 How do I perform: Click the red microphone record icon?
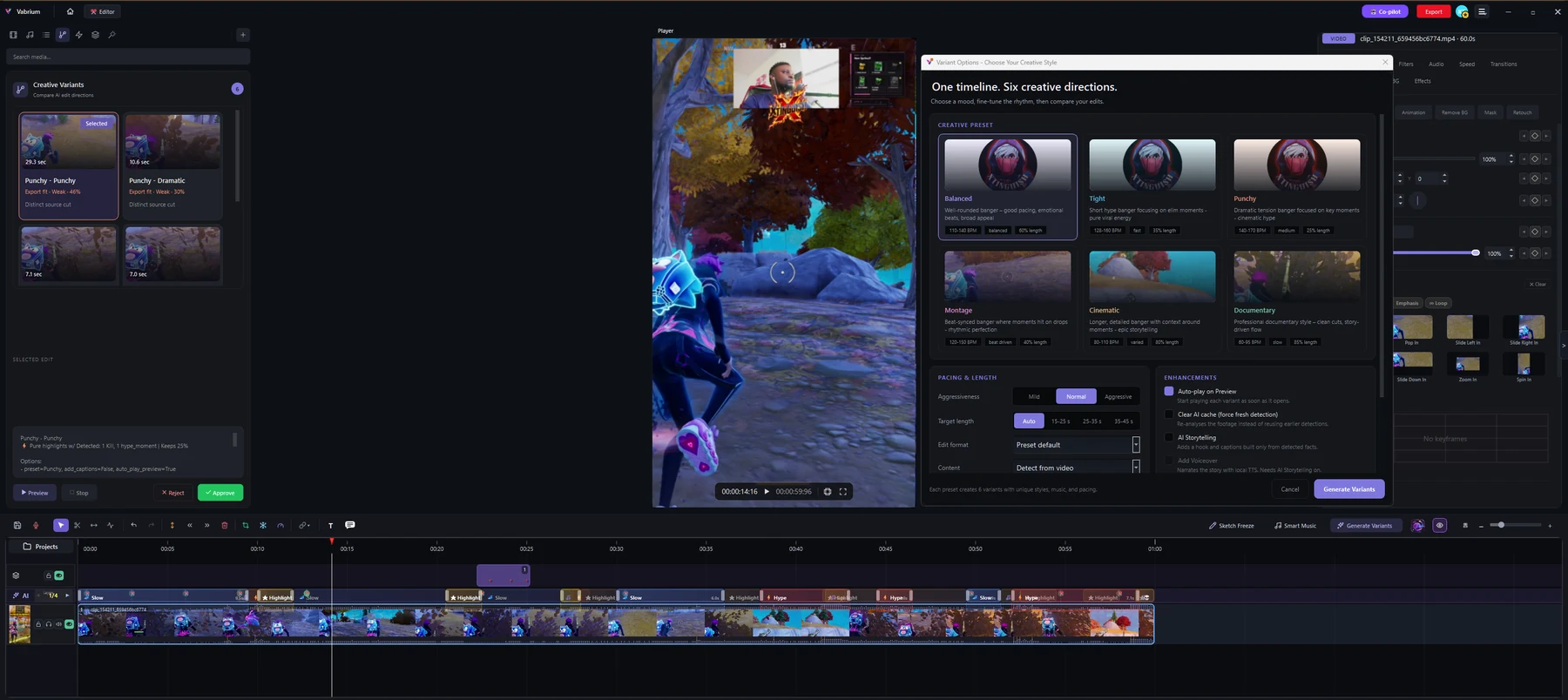(x=36, y=525)
